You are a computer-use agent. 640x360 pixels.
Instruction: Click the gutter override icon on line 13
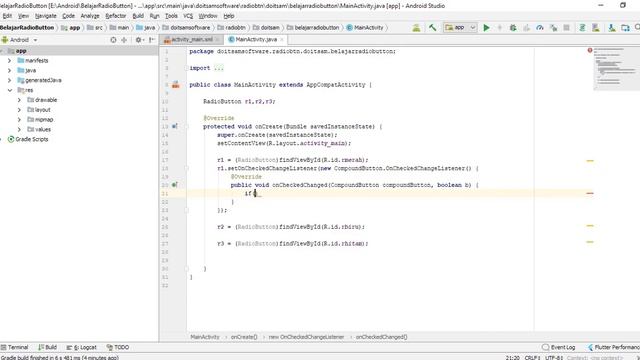(175, 127)
